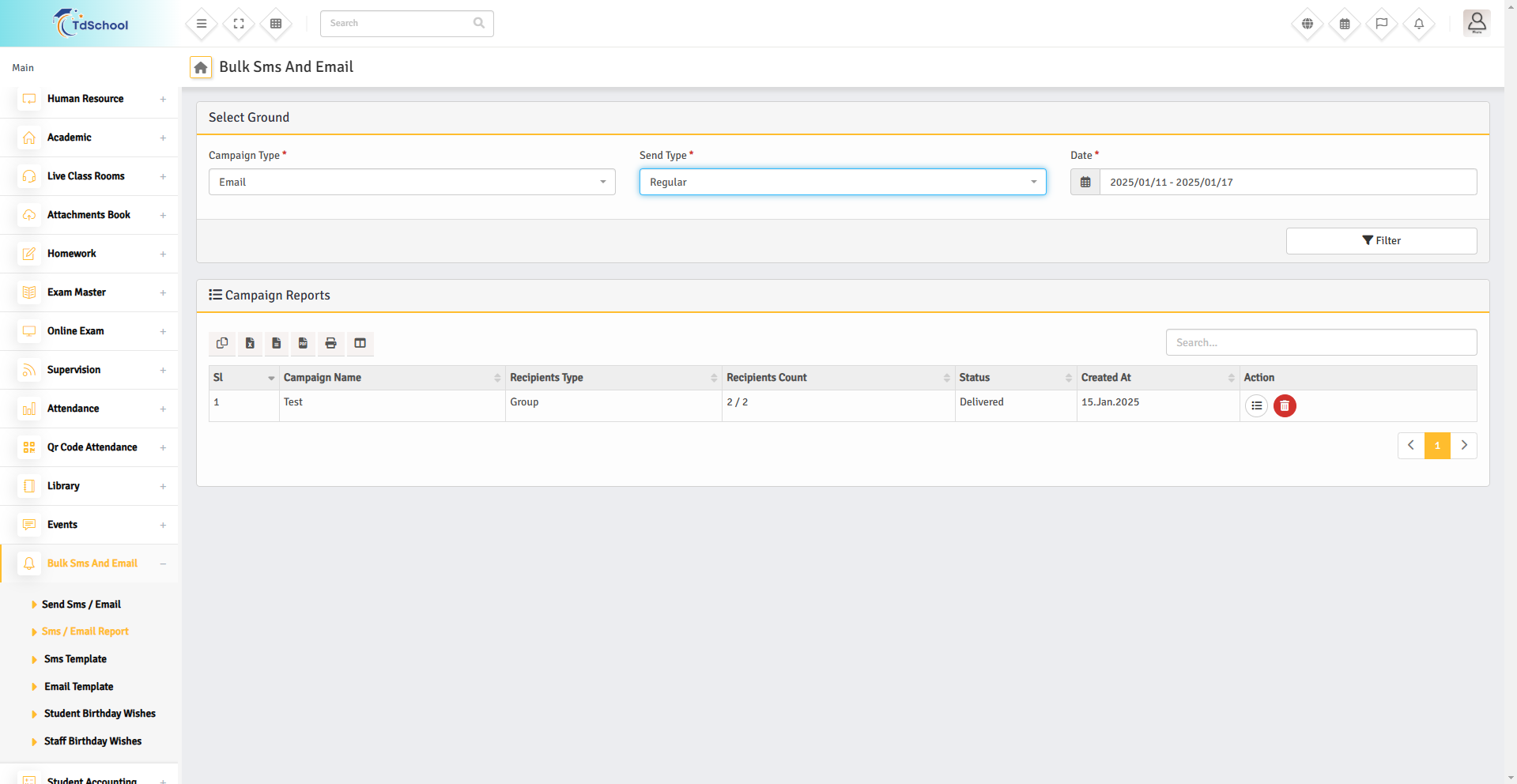
Task: Print the campaign reports table
Action: pyautogui.click(x=330, y=343)
